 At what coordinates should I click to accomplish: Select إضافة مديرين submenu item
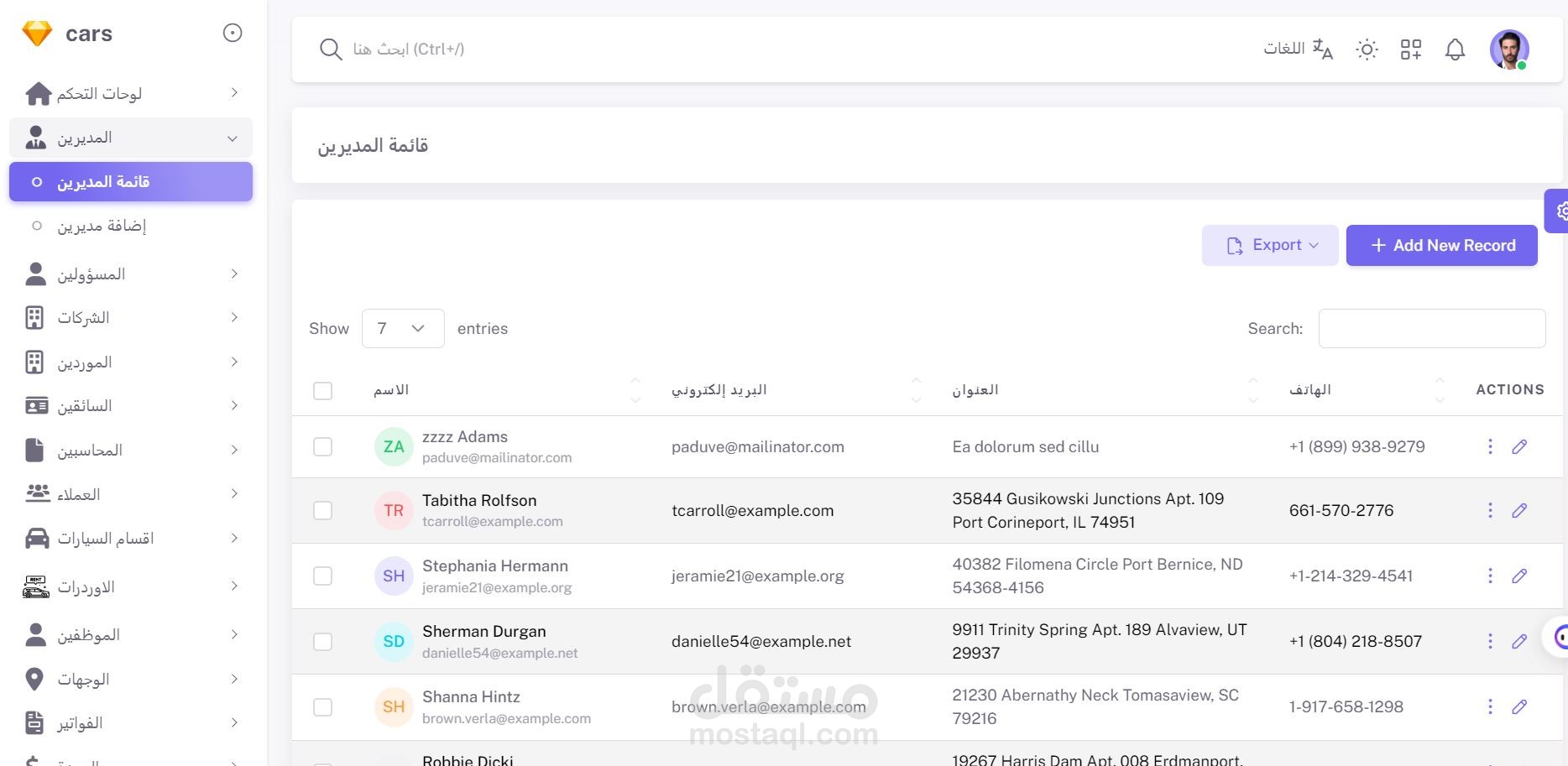point(131,227)
